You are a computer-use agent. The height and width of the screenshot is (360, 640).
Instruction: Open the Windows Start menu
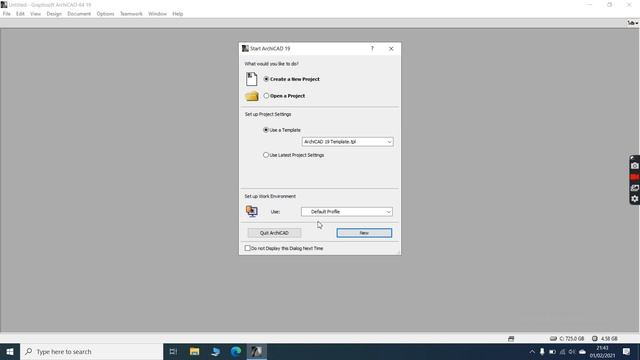[10, 351]
